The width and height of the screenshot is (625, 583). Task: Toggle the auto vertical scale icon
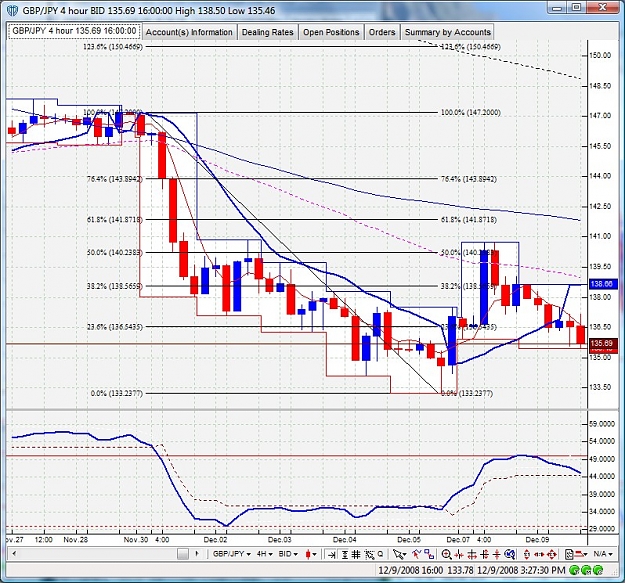click(x=345, y=554)
